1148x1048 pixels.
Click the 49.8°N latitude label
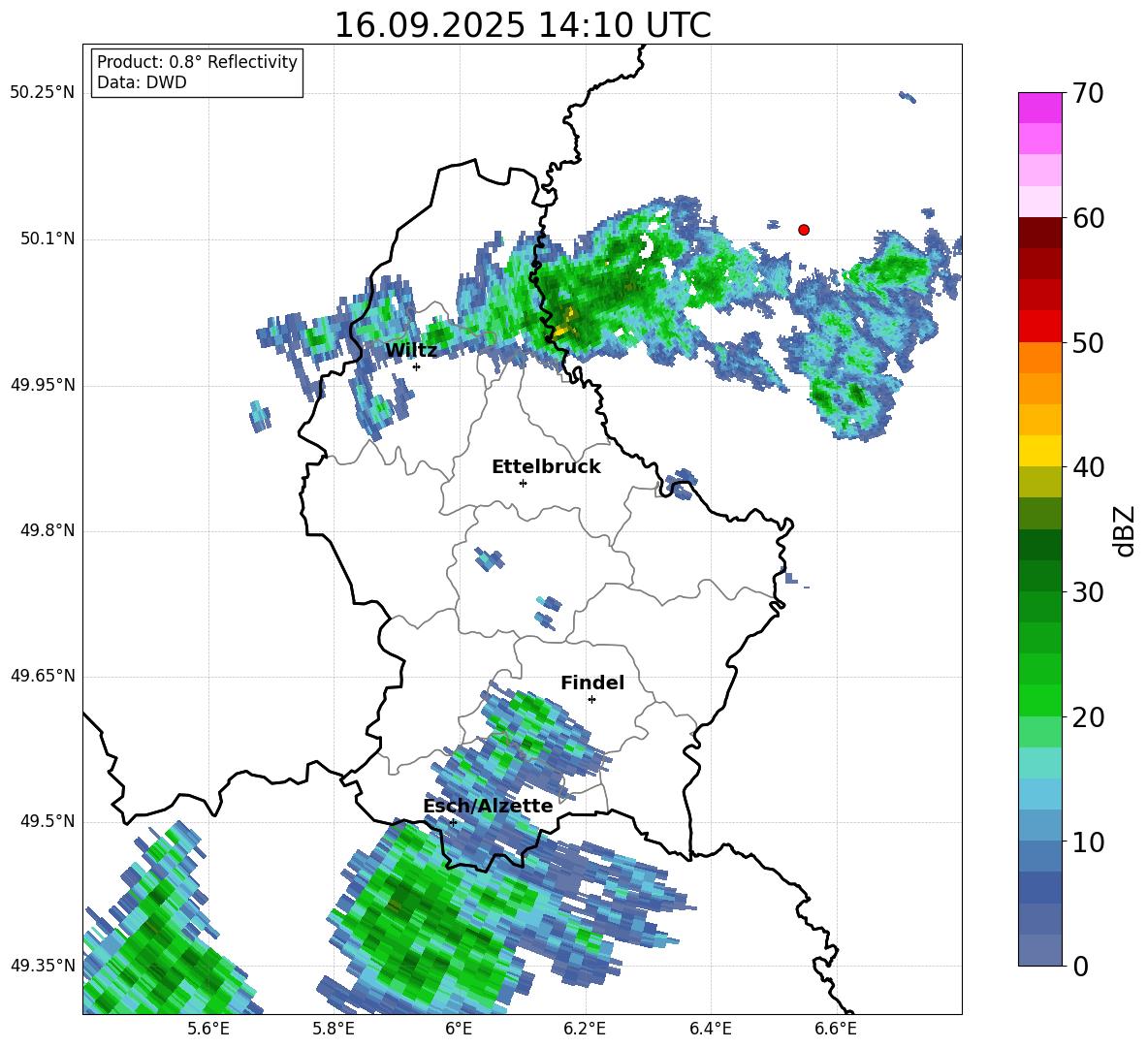[x=48, y=530]
